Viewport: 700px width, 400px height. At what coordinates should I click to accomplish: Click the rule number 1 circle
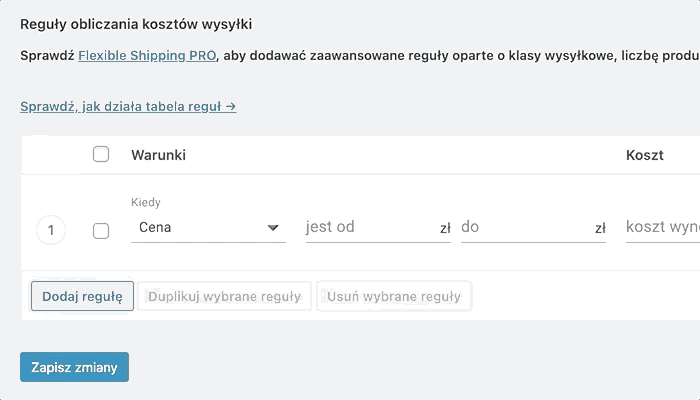click(x=51, y=231)
